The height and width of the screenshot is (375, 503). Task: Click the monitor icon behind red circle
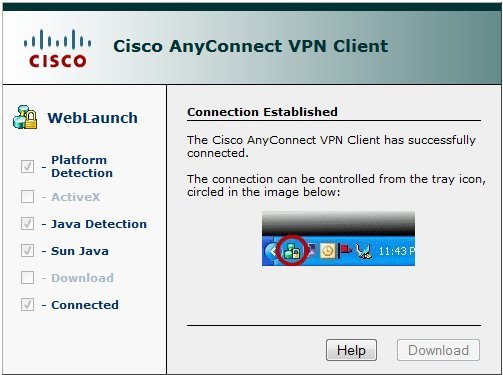(311, 249)
